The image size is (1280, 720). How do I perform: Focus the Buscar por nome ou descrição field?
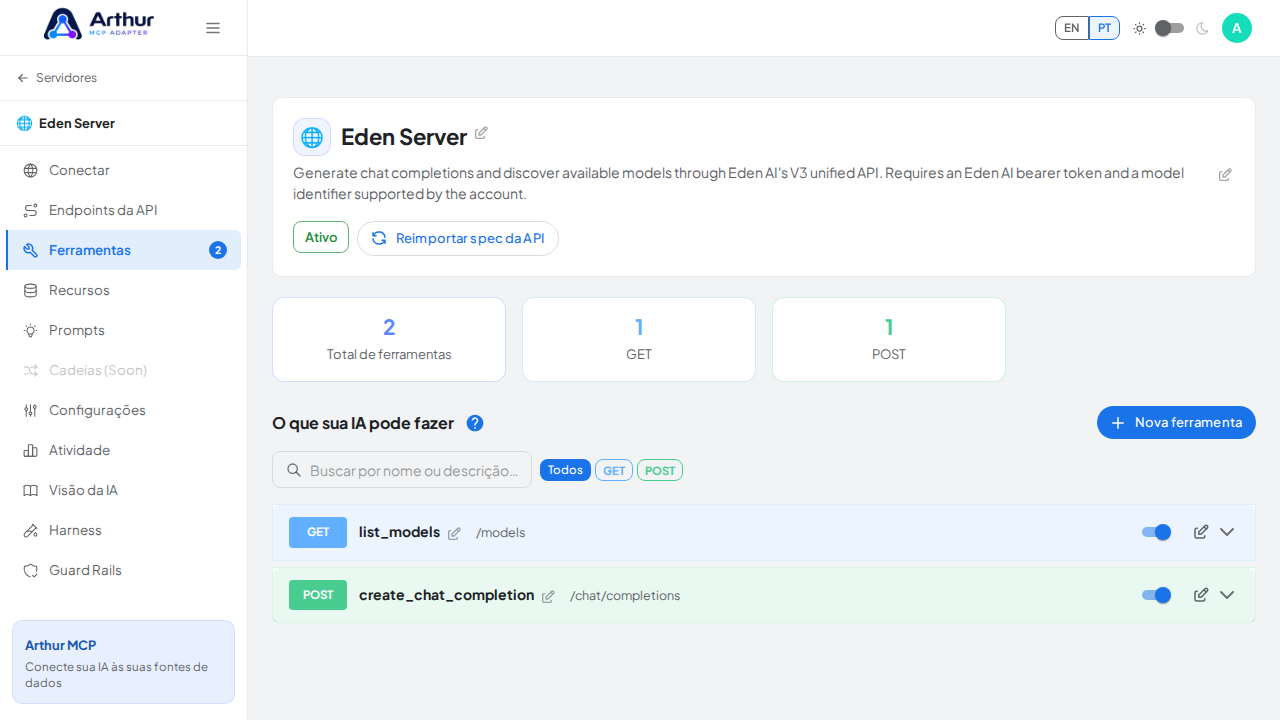[x=402, y=470]
